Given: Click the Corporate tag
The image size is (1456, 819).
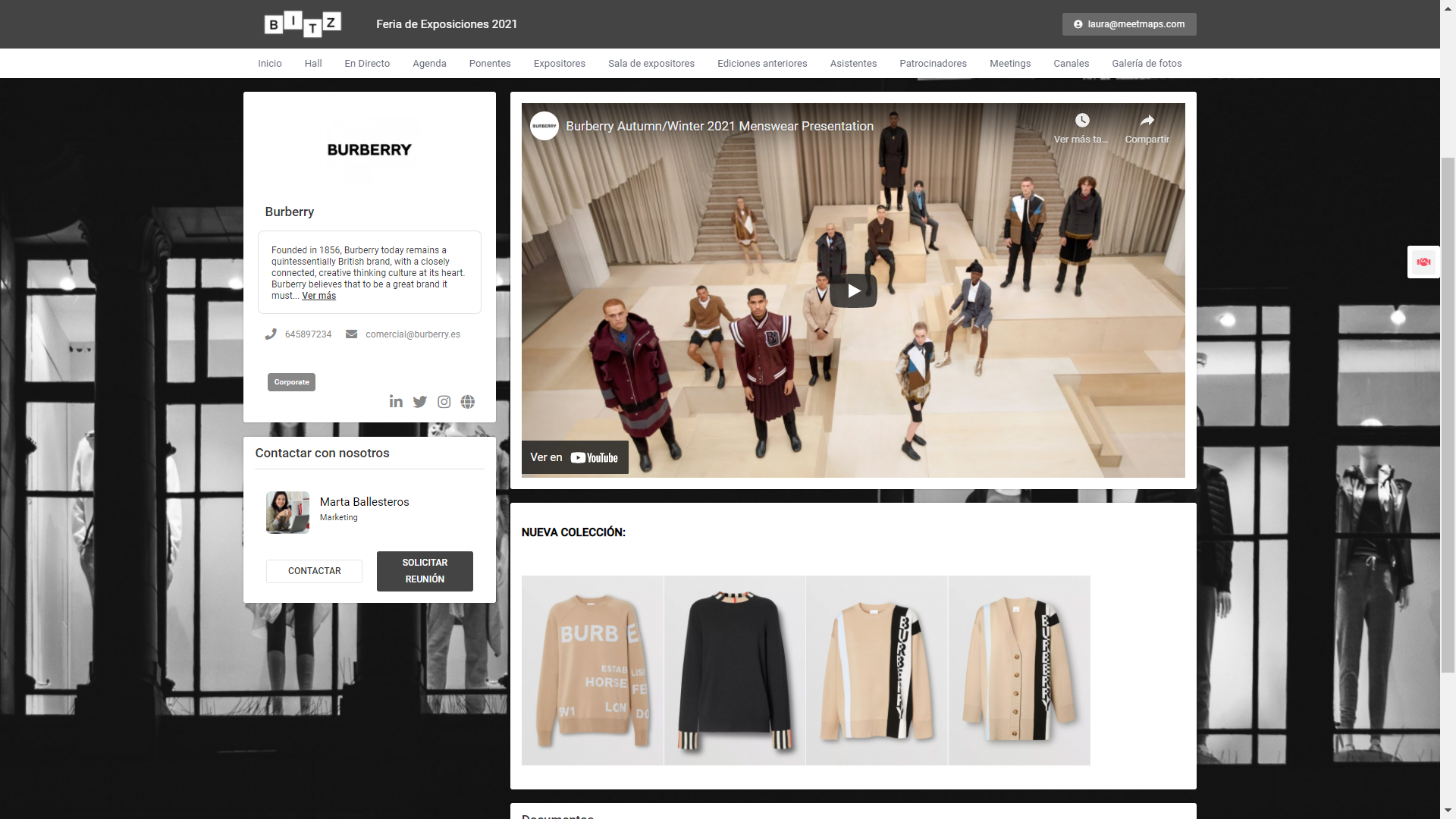Looking at the screenshot, I should click(x=291, y=382).
